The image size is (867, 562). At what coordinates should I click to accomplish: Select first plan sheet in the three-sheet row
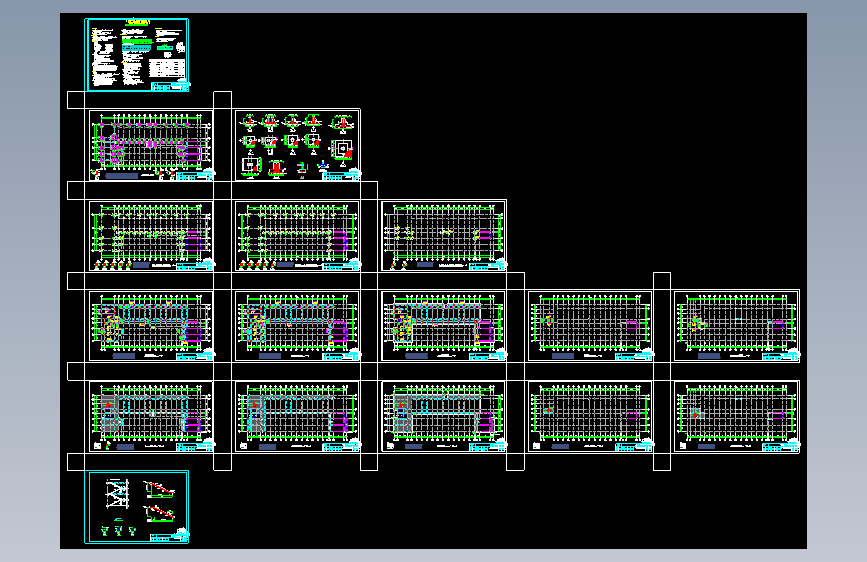[x=151, y=236]
